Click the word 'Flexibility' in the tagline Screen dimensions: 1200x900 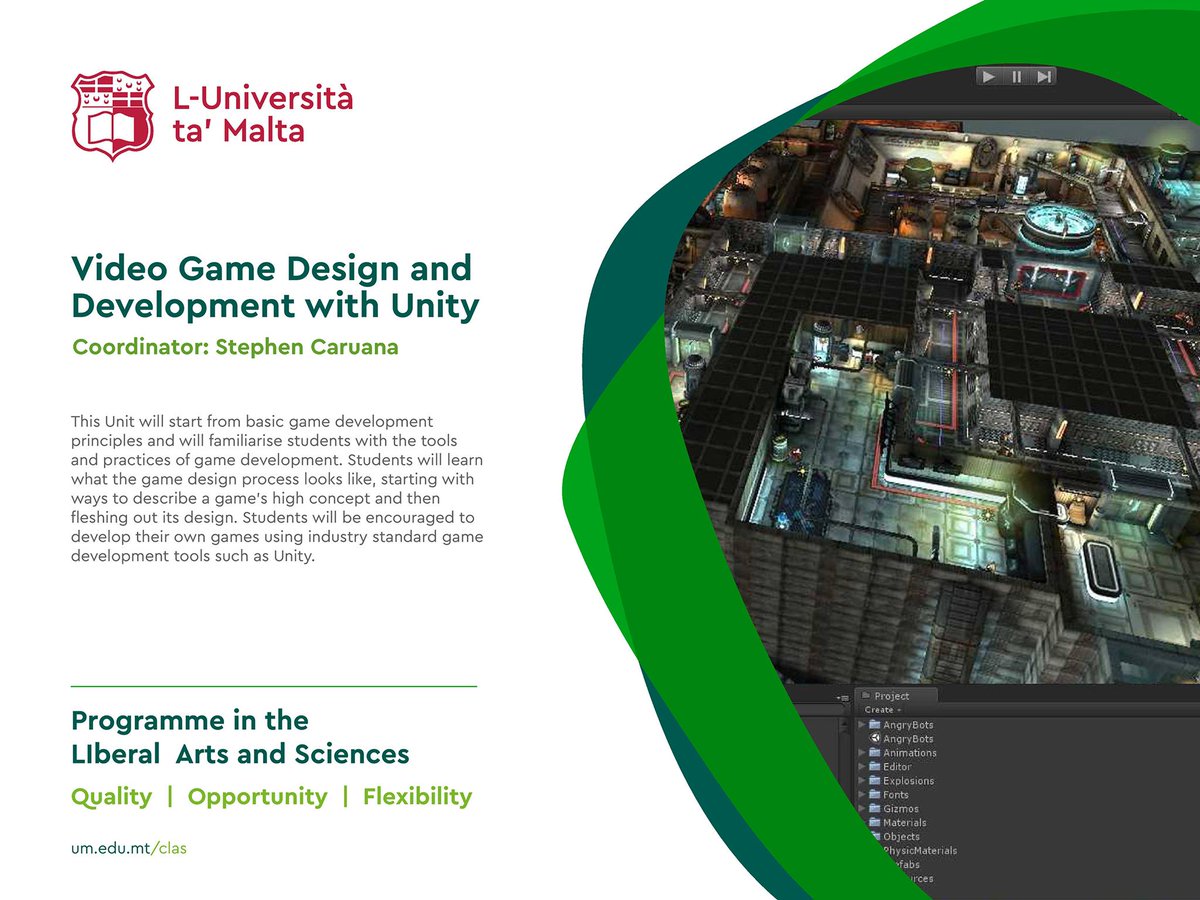click(x=417, y=797)
